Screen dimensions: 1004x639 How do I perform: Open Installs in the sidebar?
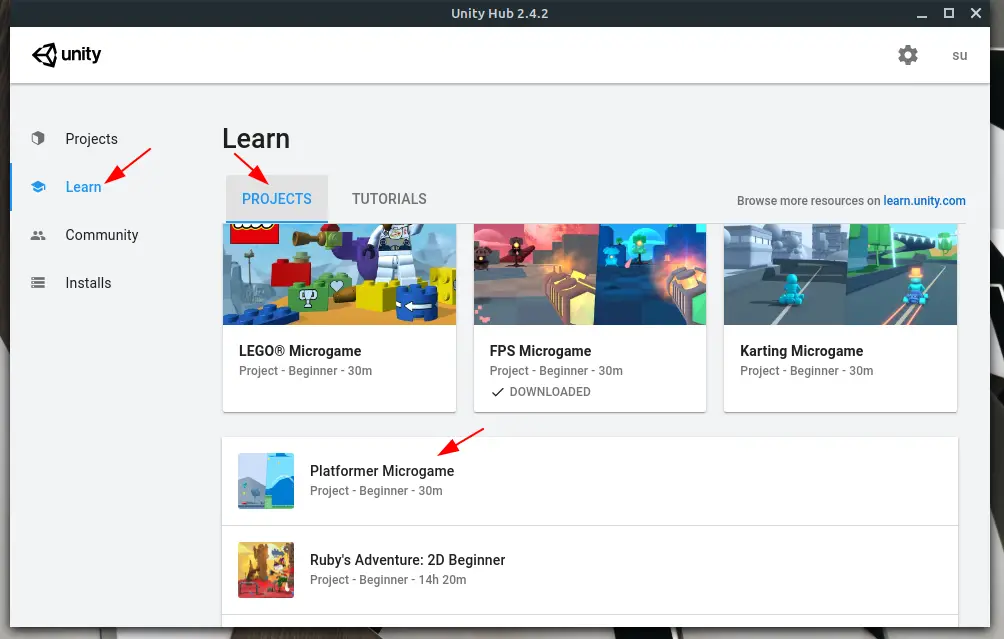coord(88,283)
